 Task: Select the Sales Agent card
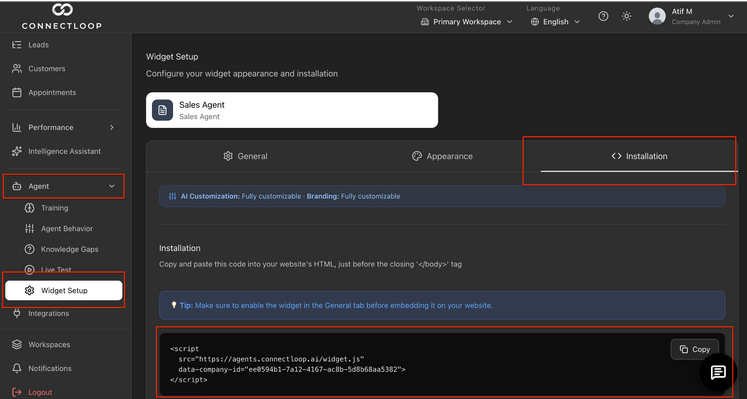(x=292, y=110)
